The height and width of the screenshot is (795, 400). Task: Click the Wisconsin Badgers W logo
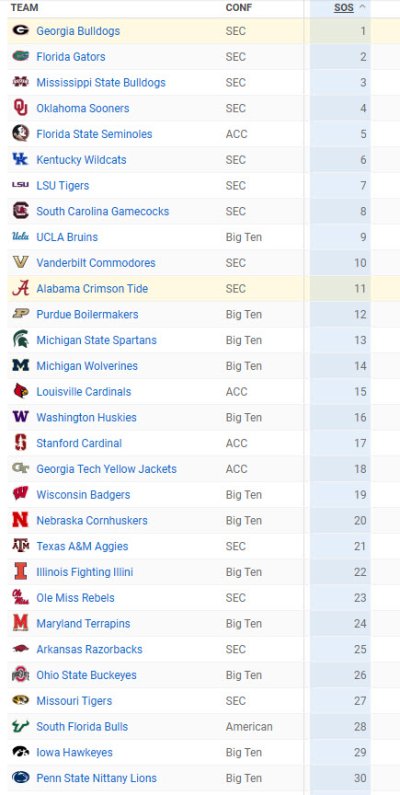tap(21, 494)
